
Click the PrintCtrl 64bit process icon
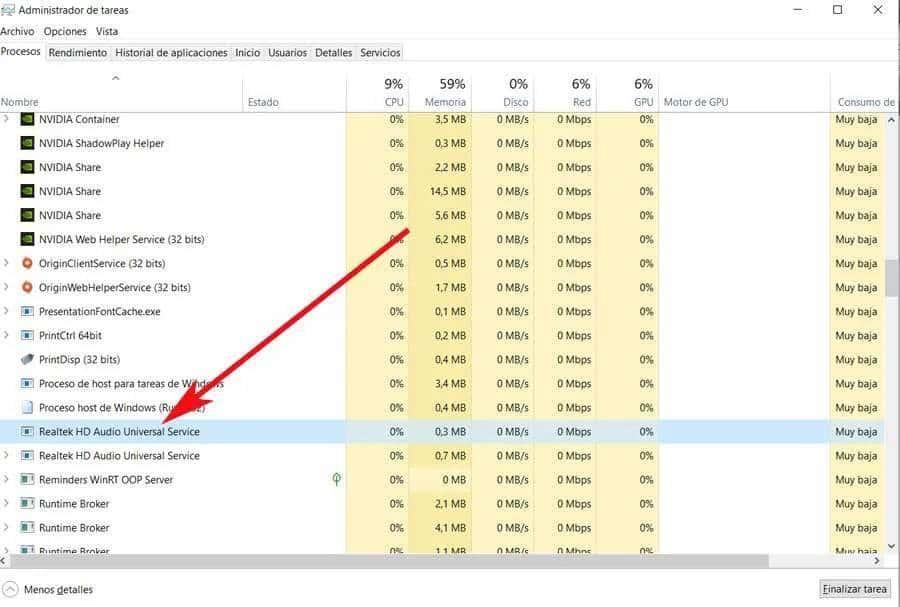[x=25, y=335]
